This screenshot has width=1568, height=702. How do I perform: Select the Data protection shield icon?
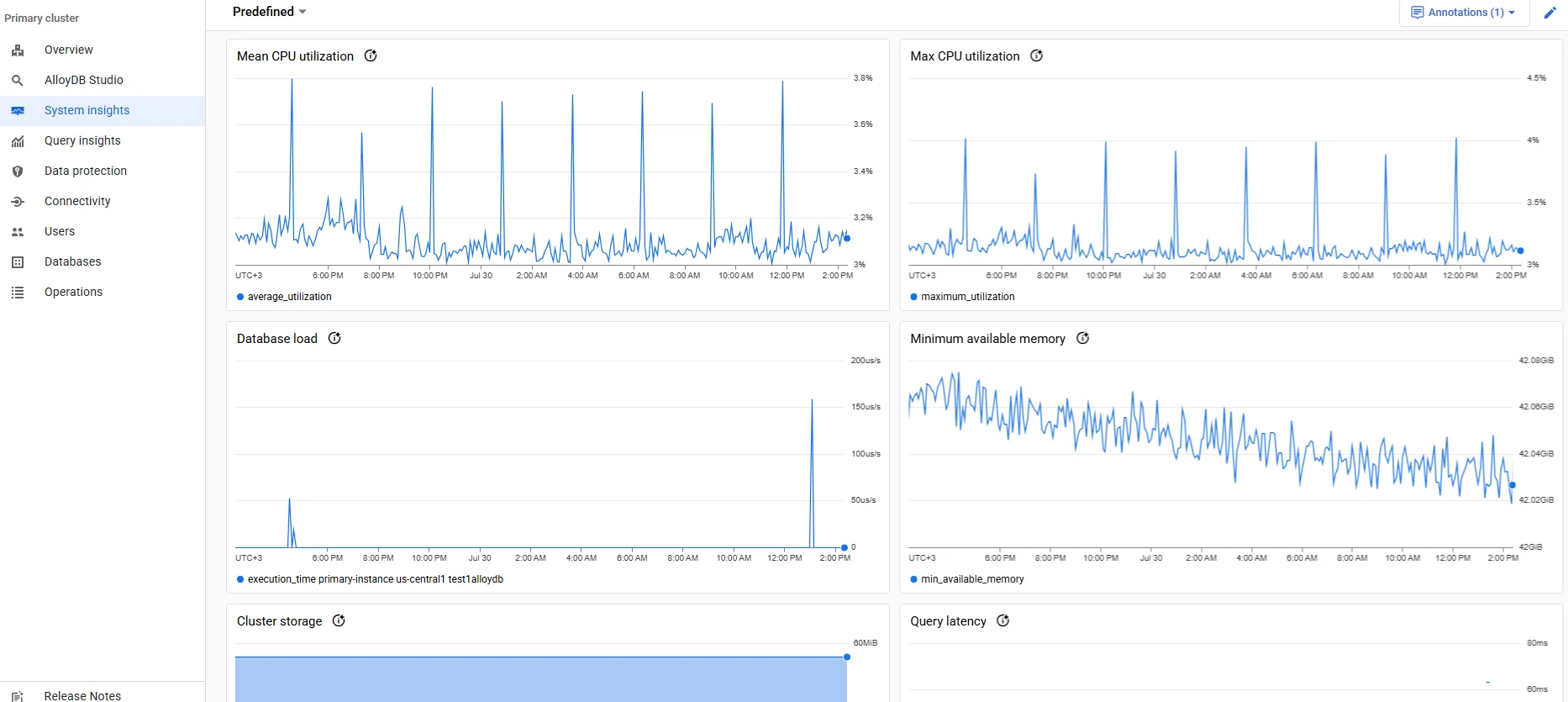18,172
